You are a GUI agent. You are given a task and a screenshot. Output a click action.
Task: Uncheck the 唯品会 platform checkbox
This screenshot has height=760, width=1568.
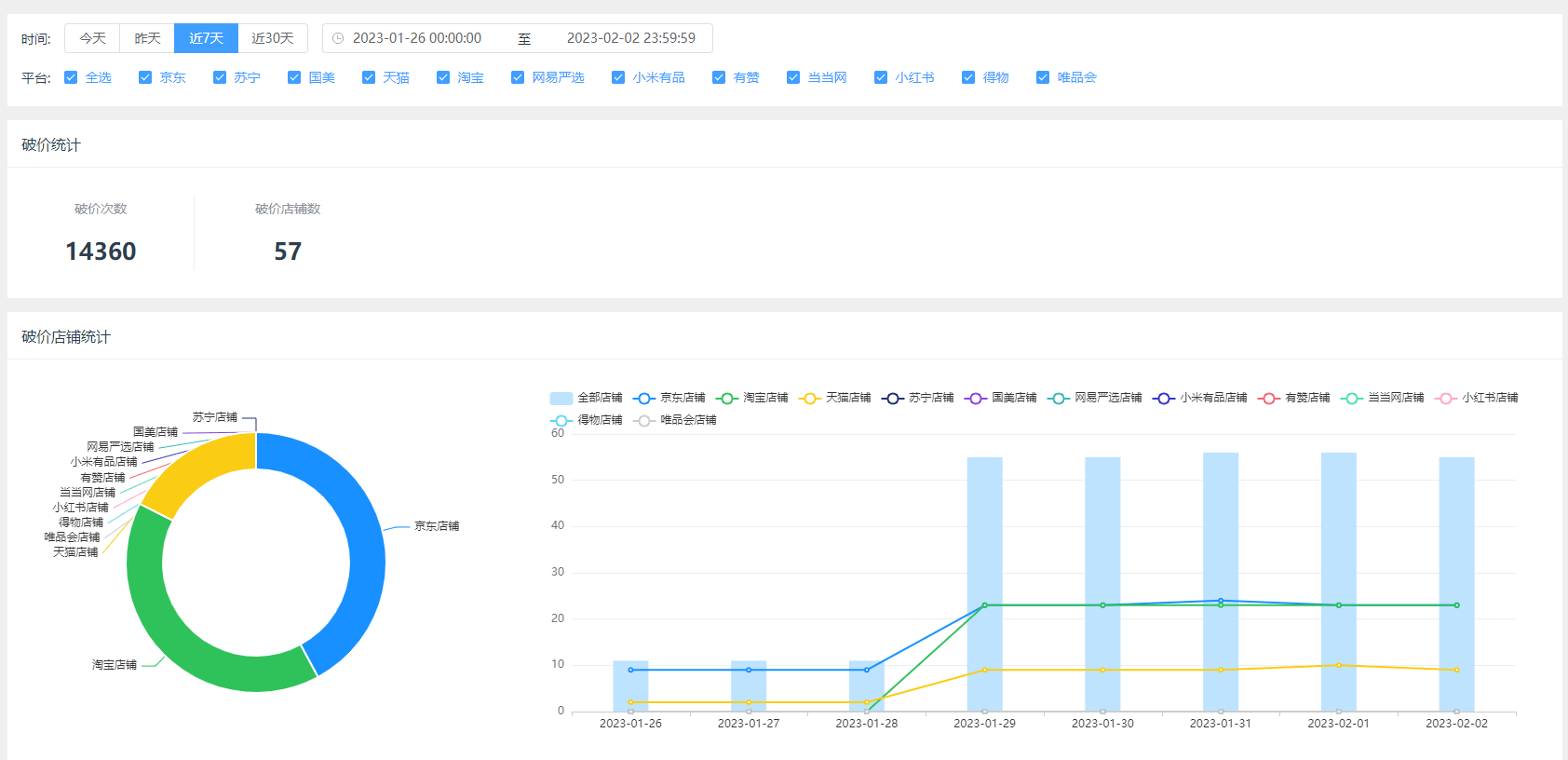pos(1043,77)
